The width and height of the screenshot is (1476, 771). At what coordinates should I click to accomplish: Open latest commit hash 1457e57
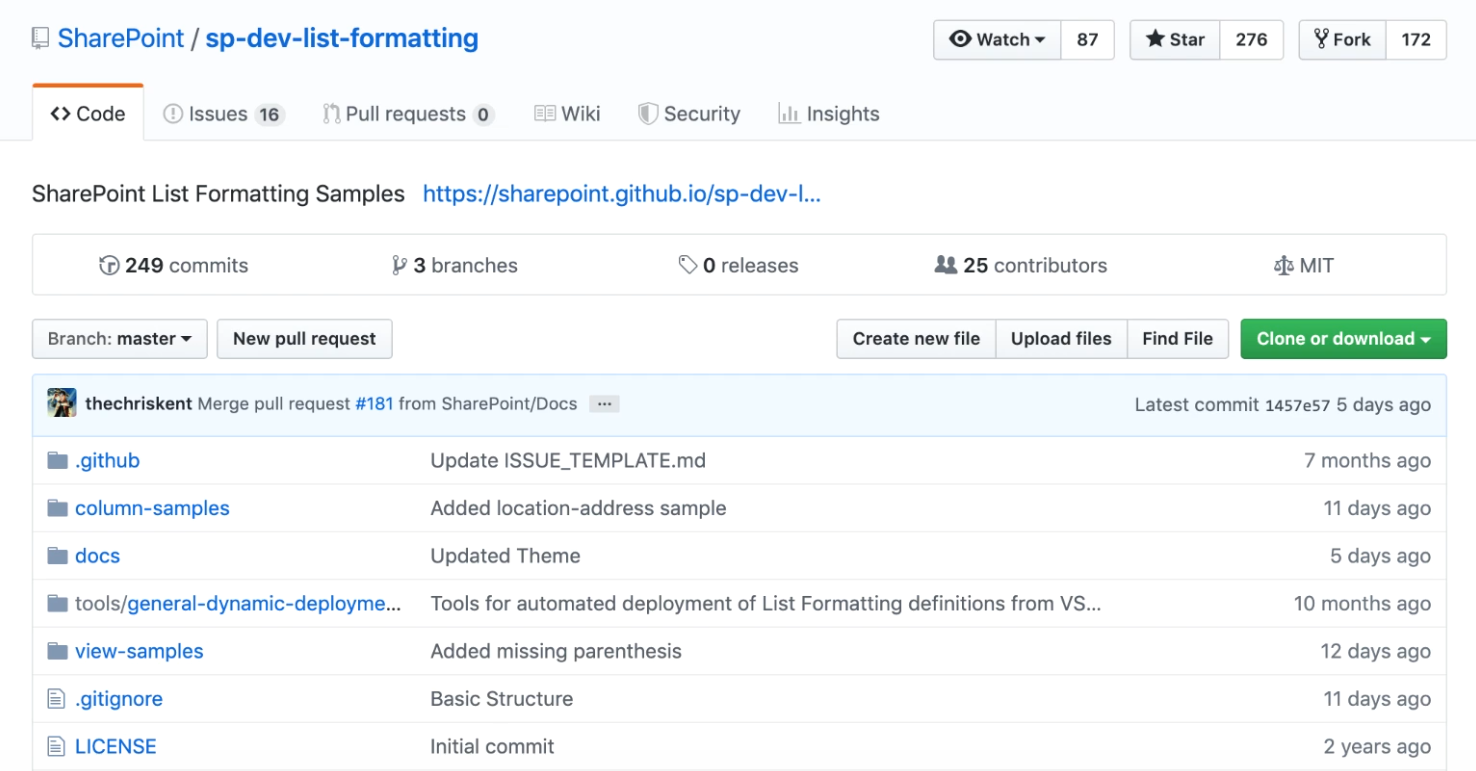[x=1297, y=405]
